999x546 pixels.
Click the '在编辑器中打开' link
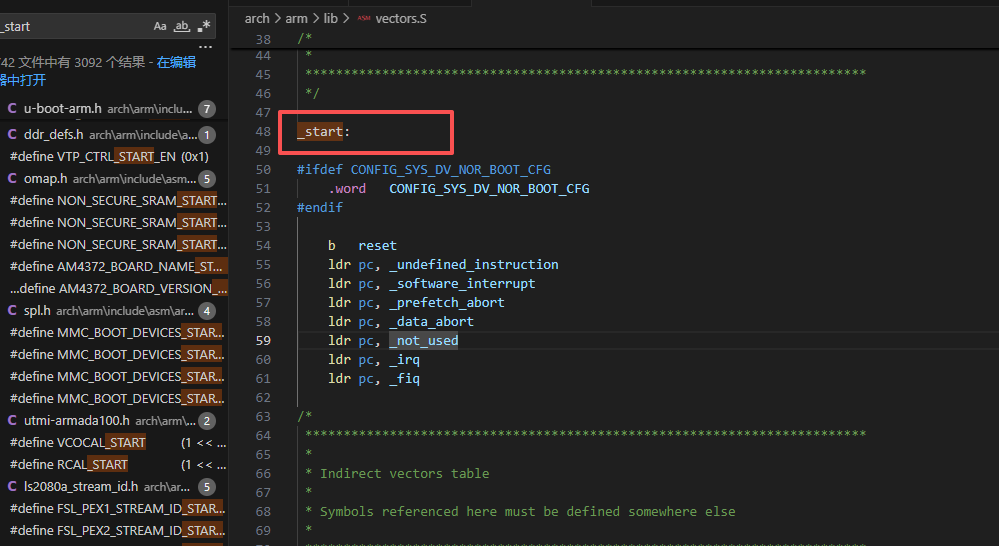[176, 62]
